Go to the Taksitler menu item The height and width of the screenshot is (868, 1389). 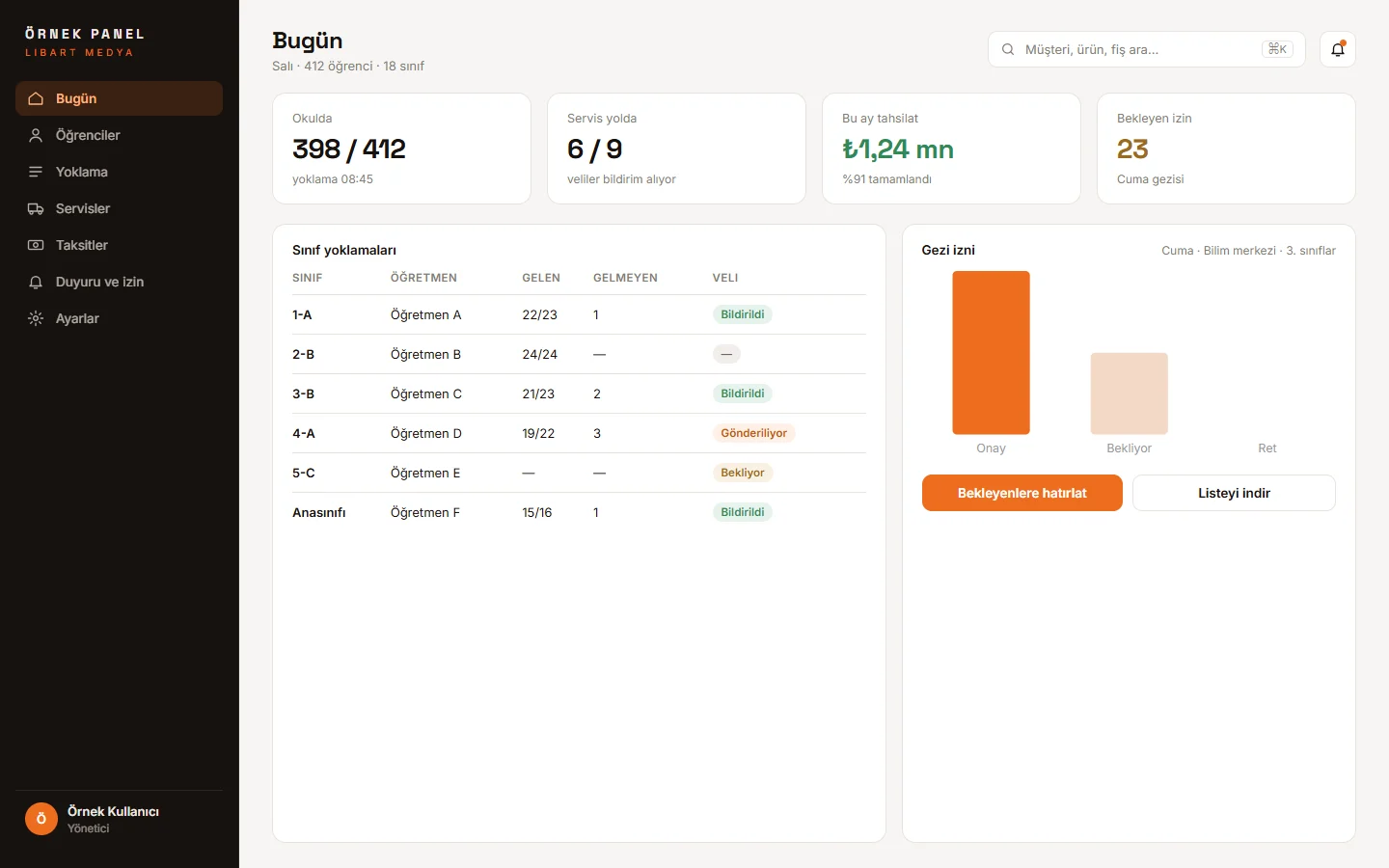click(119, 245)
